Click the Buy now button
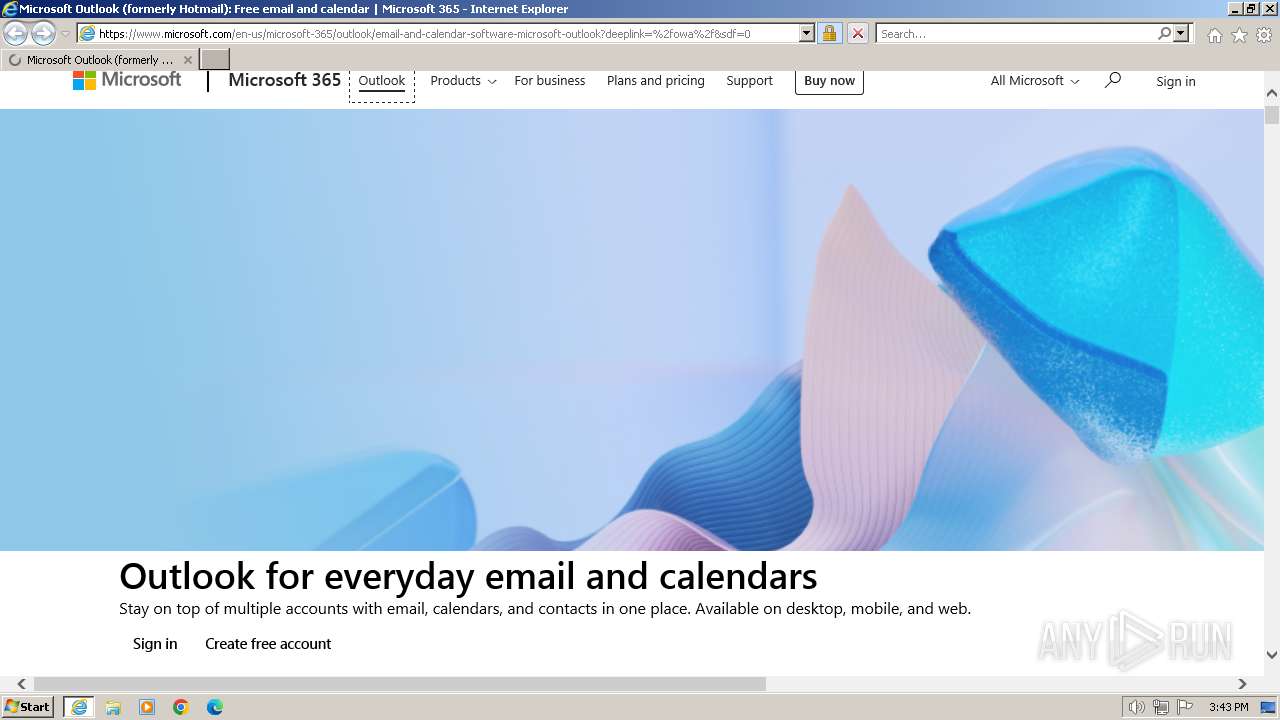Viewport: 1280px width, 720px height. (829, 81)
